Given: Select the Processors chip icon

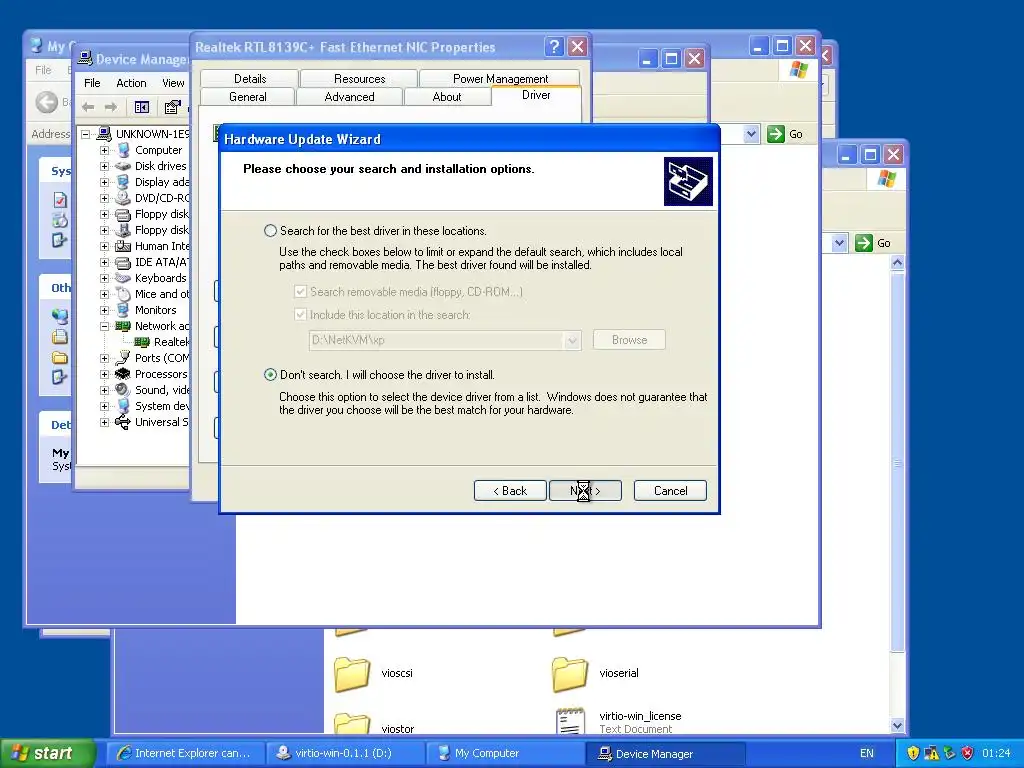Looking at the screenshot, I should point(123,374).
